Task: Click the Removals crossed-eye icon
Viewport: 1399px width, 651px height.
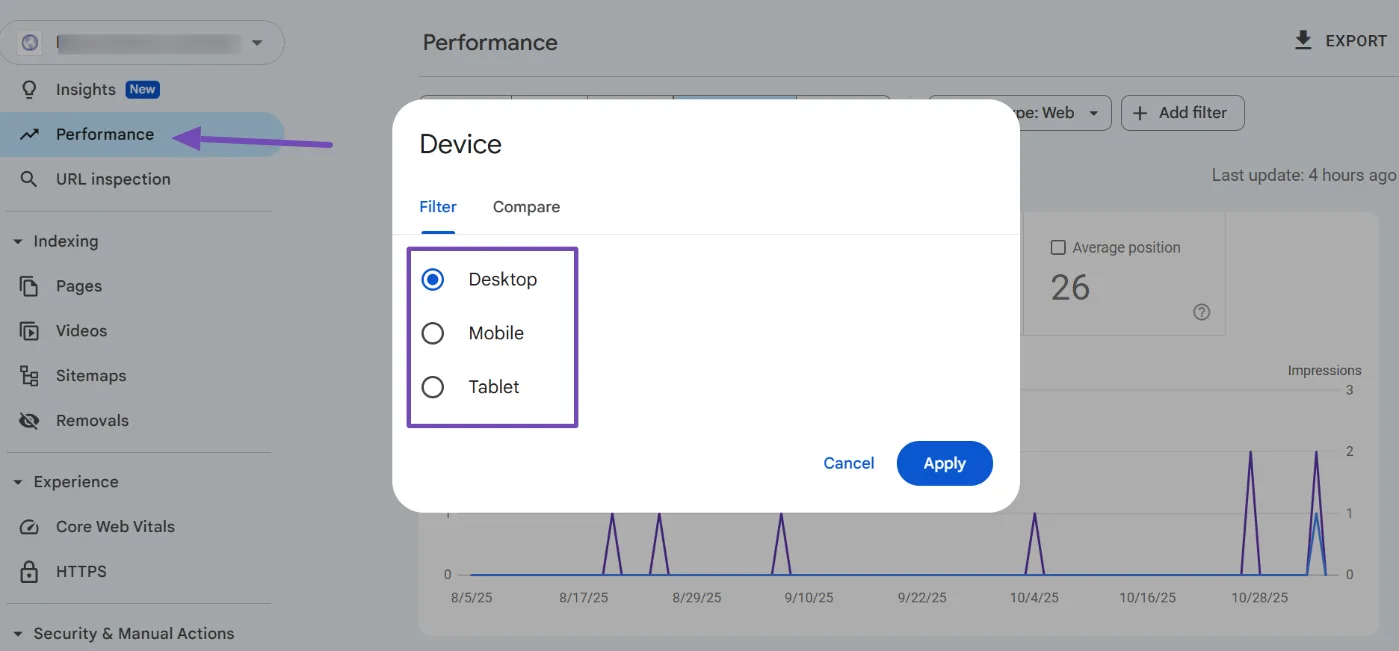Action: [x=29, y=421]
